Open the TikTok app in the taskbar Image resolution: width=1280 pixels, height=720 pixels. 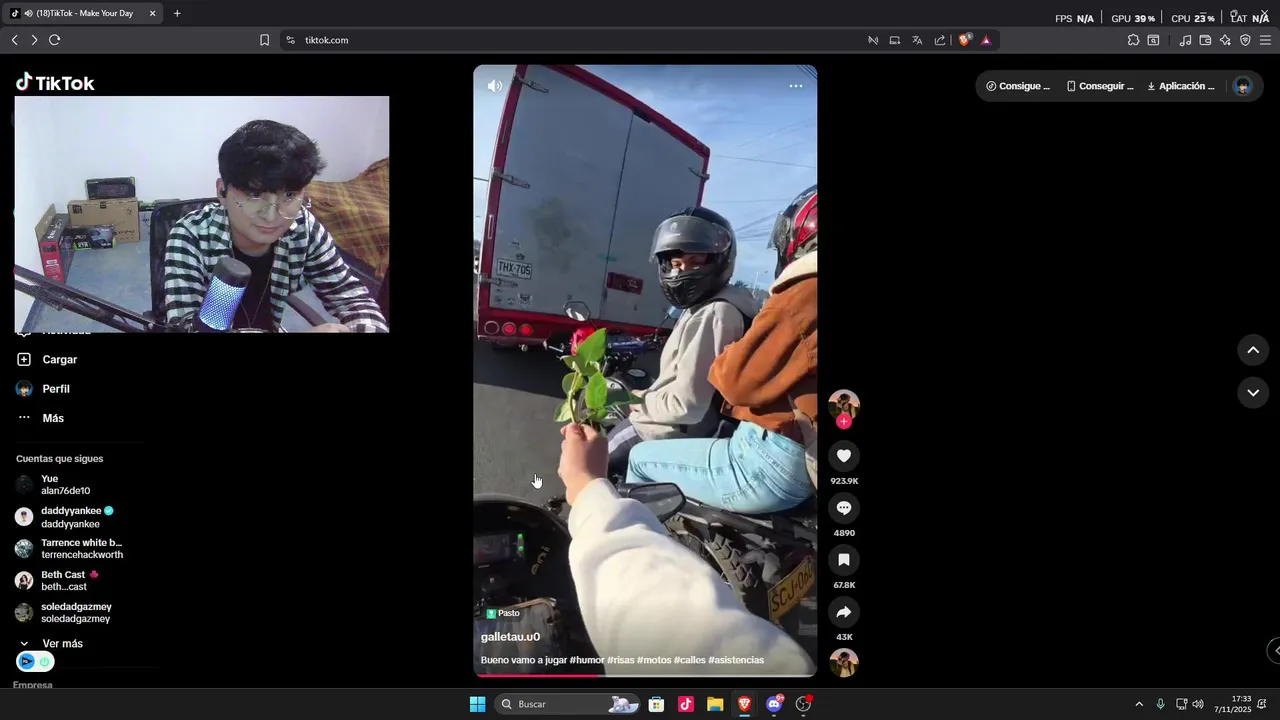(686, 704)
